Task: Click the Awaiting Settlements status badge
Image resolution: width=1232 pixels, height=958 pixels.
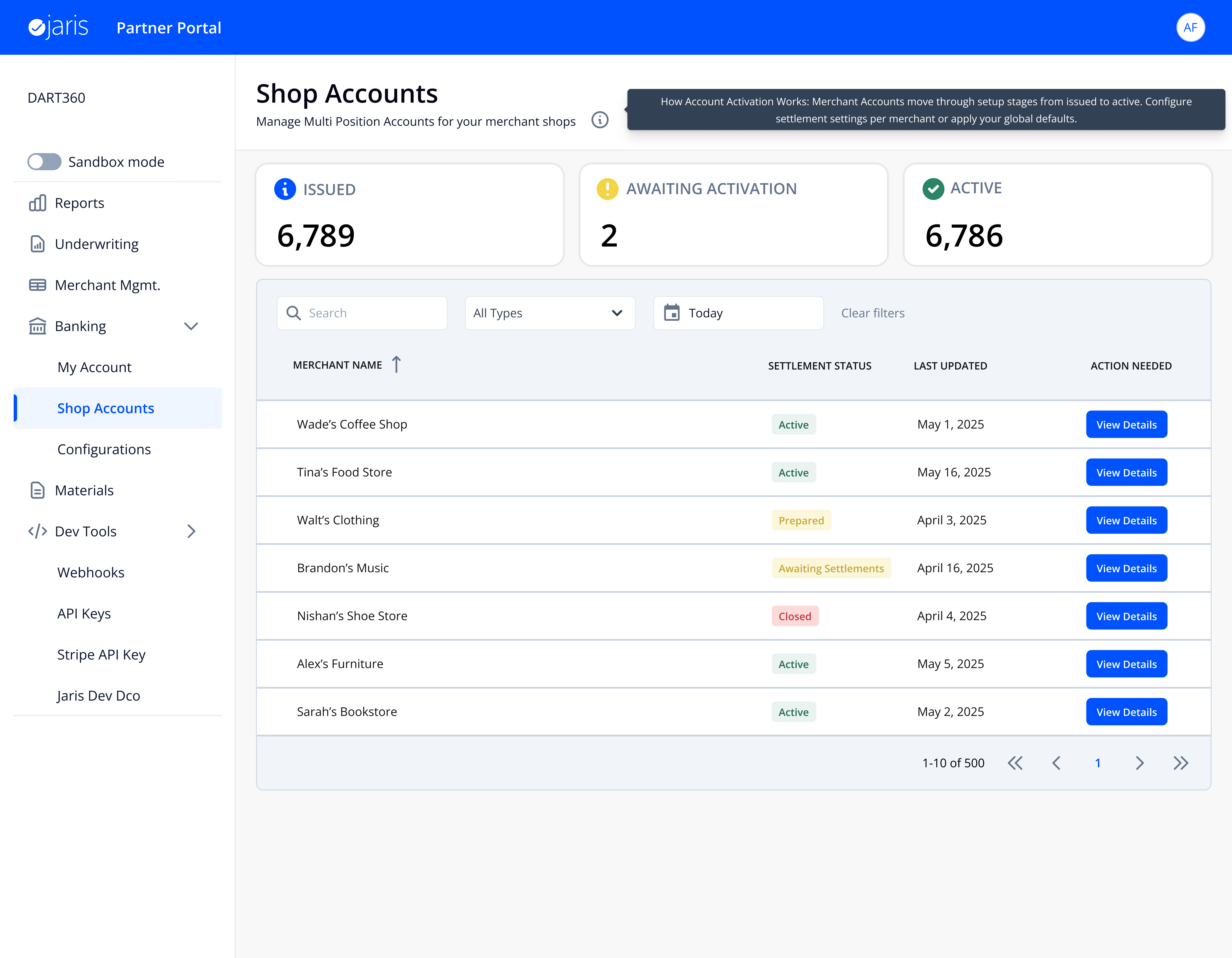Action: click(831, 568)
